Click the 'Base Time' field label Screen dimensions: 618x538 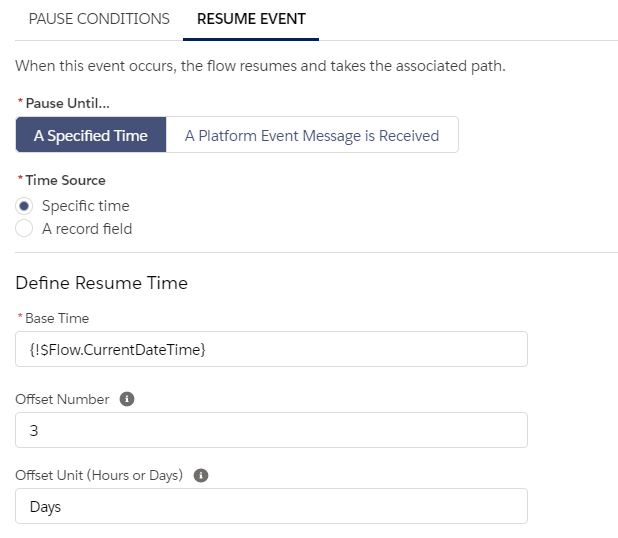pos(57,318)
